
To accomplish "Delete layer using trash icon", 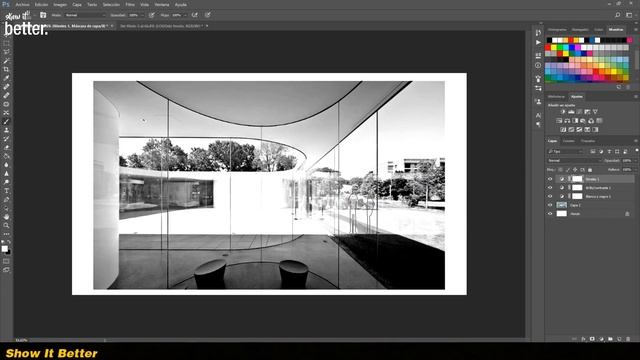I will 628,339.
